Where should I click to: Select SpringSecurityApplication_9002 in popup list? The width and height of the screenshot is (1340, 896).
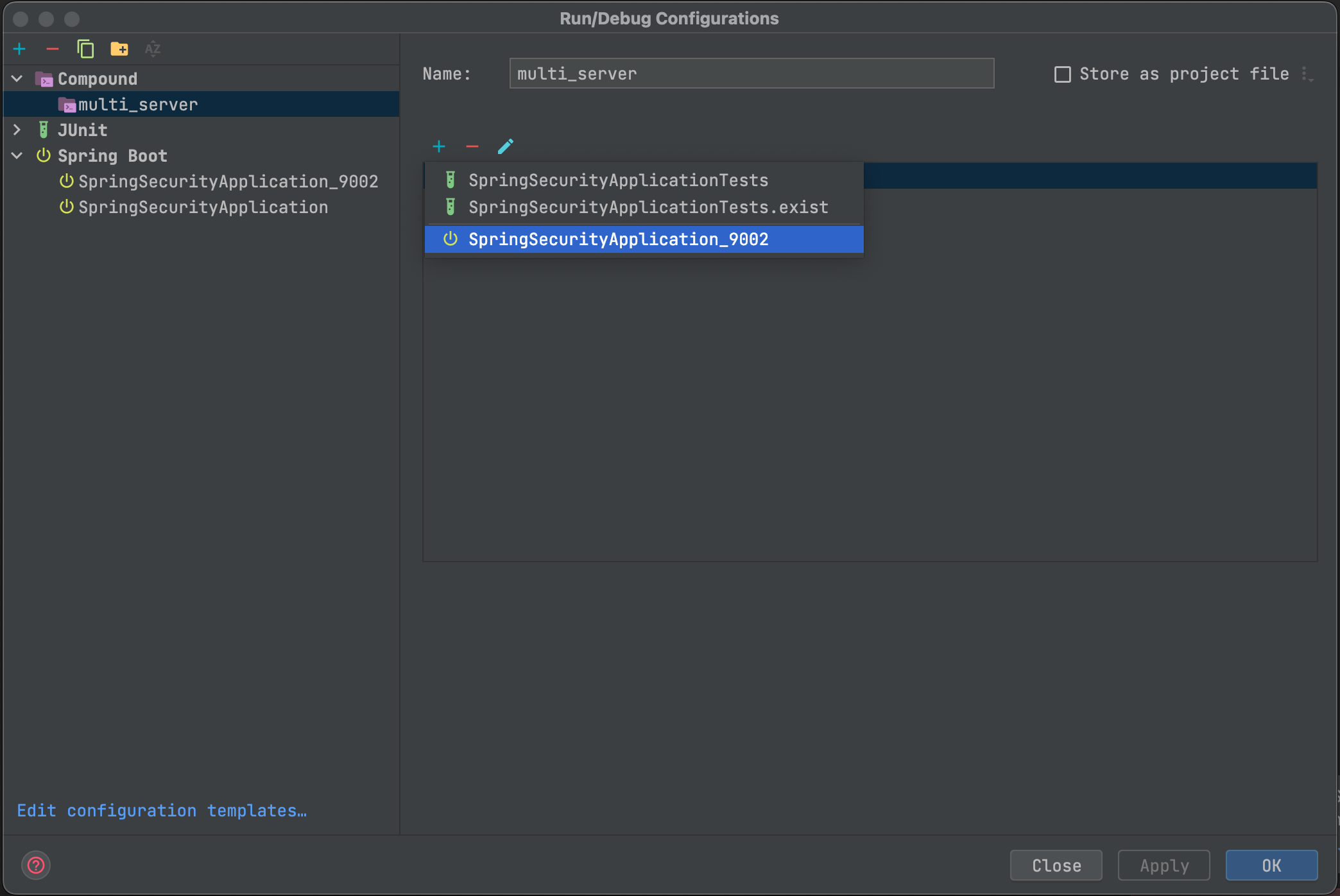pyautogui.click(x=617, y=239)
